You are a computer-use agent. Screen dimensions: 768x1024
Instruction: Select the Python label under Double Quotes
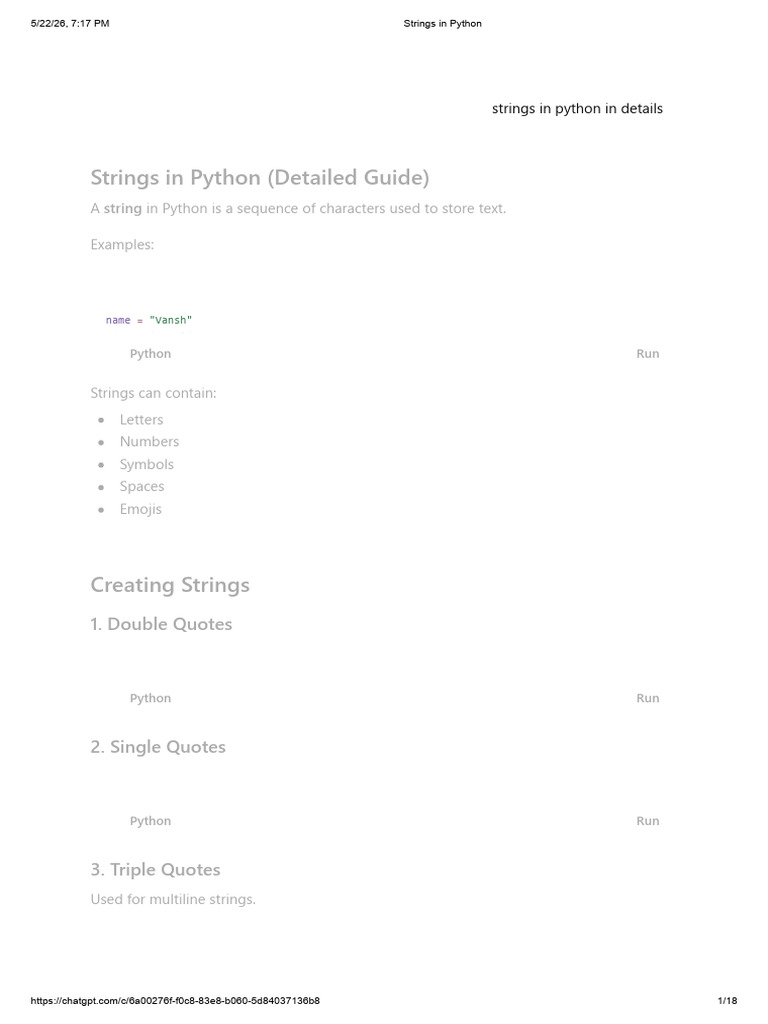coord(150,699)
